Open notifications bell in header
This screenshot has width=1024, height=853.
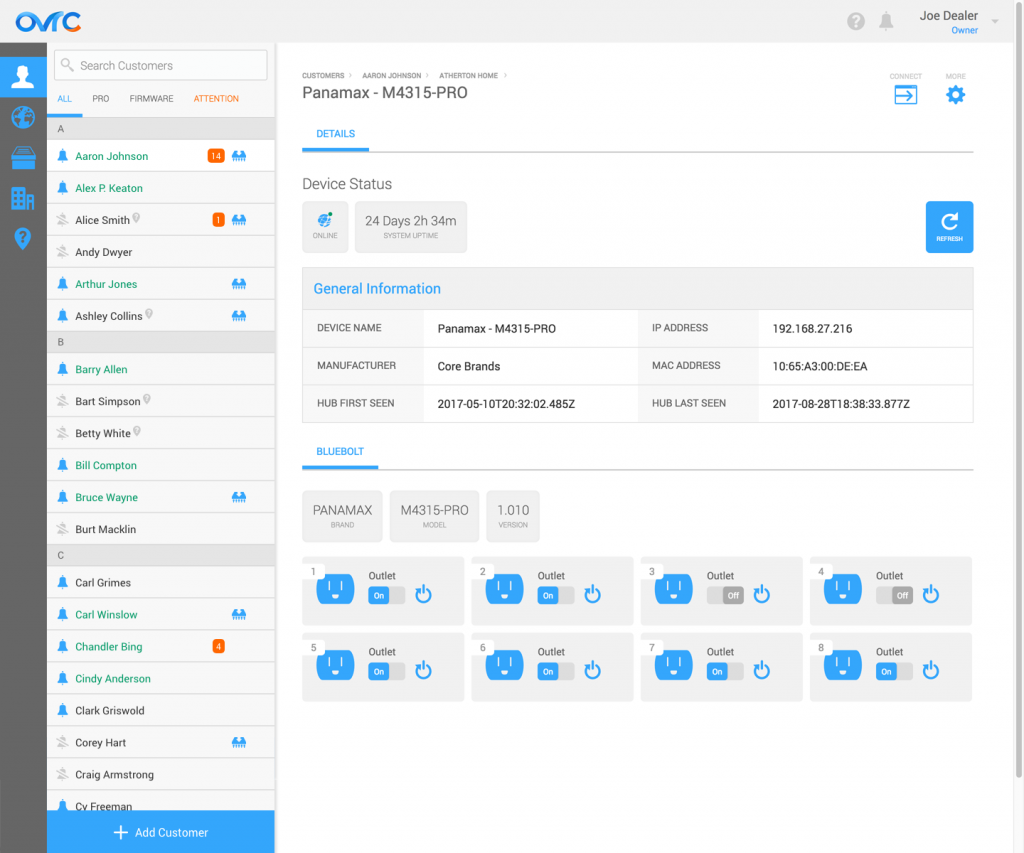[x=886, y=22]
